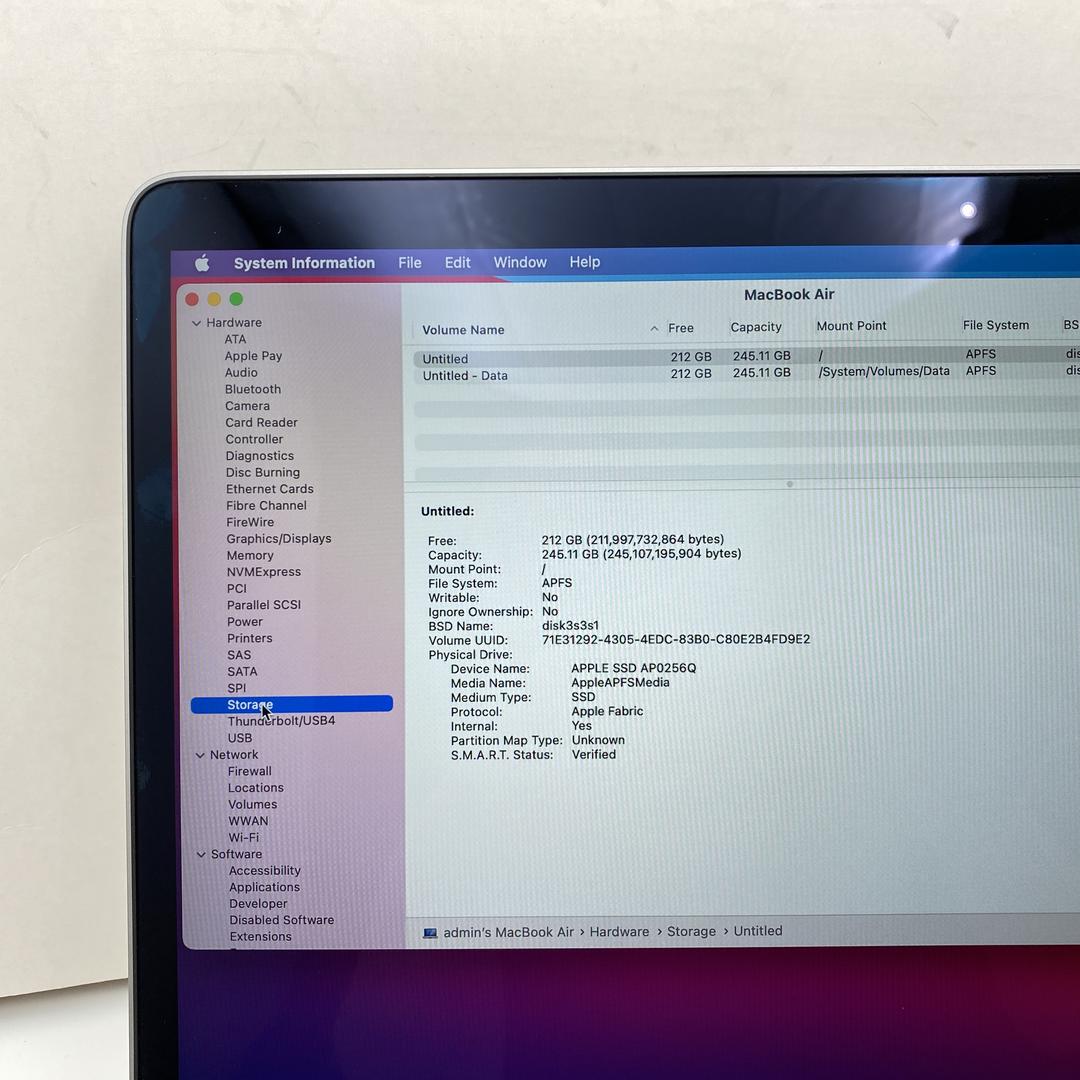
Task: Select Fibre Channel in the sidebar
Action: tap(267, 506)
